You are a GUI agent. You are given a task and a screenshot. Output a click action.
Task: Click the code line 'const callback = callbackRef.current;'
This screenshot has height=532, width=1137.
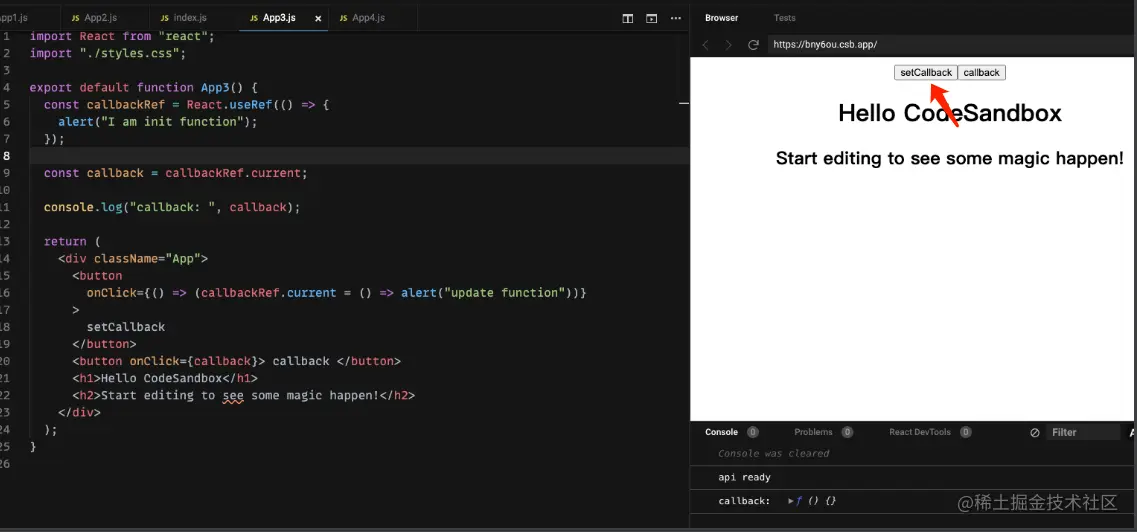click(x=175, y=173)
